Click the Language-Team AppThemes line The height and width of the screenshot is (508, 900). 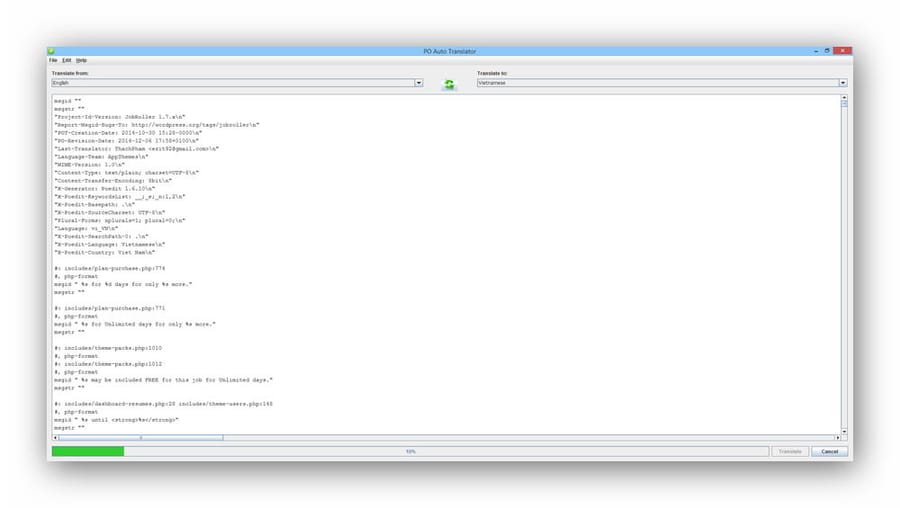click(x=101, y=157)
